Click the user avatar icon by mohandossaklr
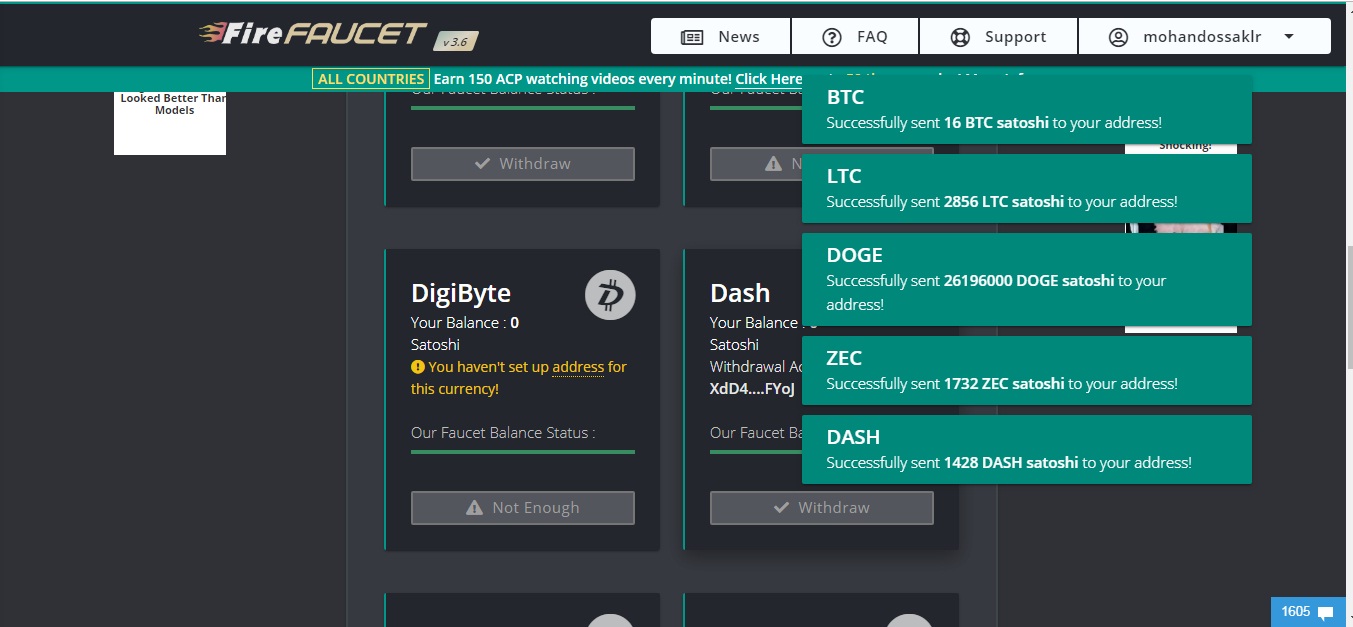This screenshot has height=627, width=1353. (x=1119, y=37)
